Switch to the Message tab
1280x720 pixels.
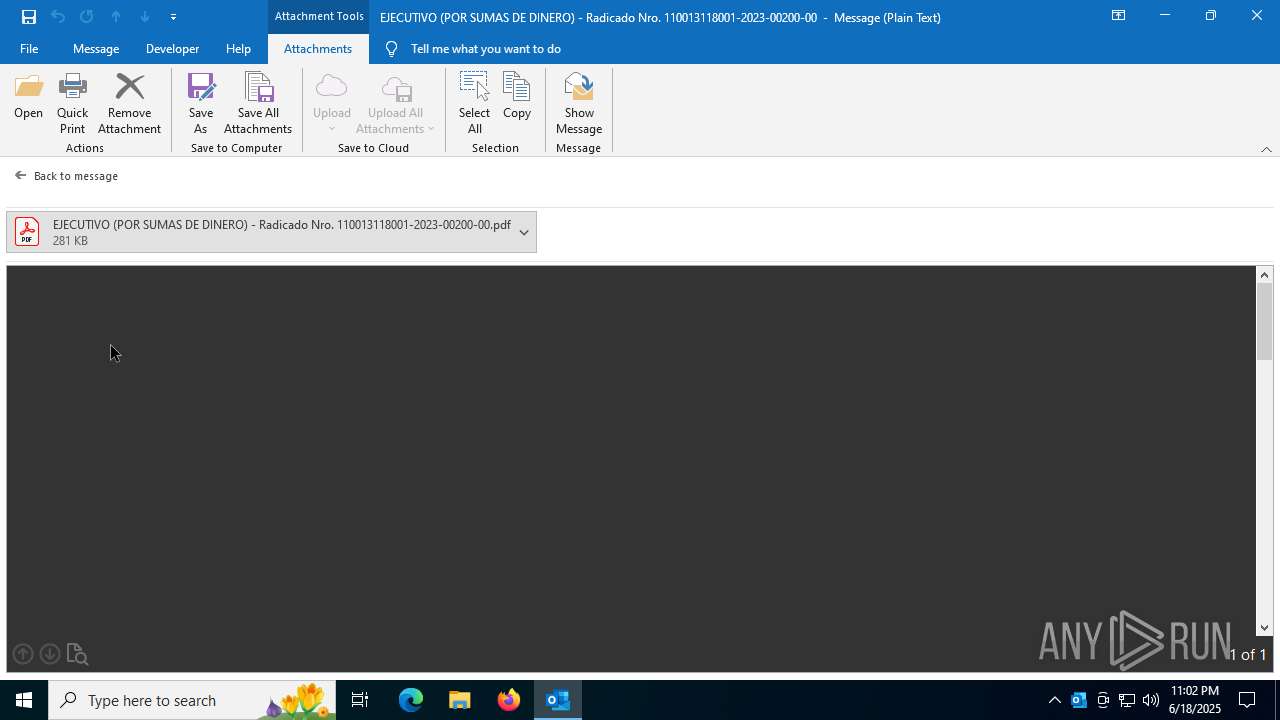point(96,49)
